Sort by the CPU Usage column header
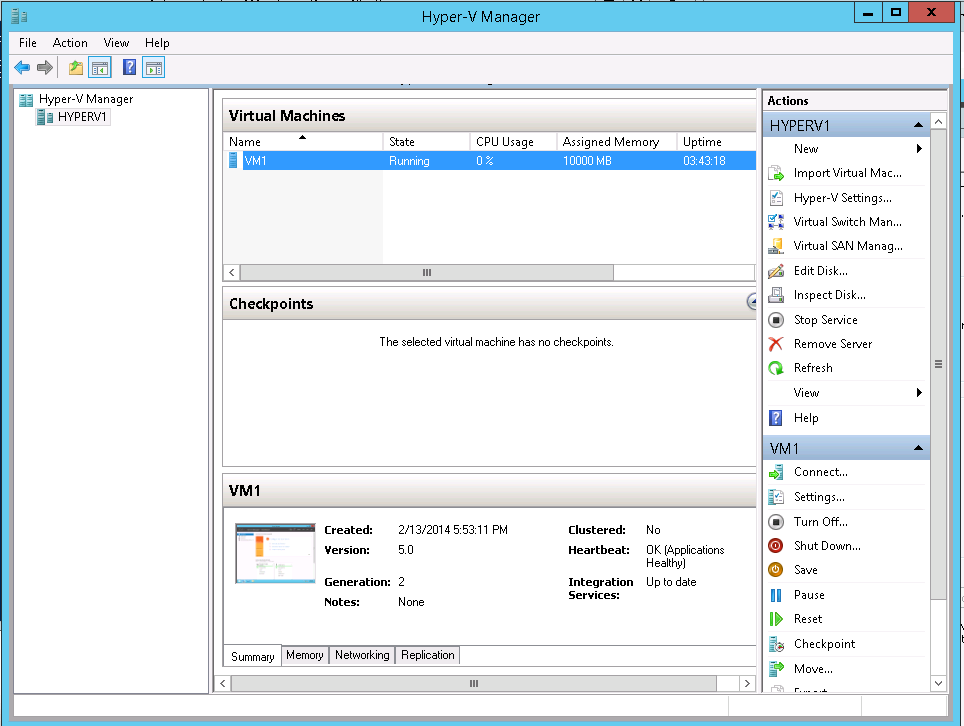The image size is (964, 726). click(513, 142)
